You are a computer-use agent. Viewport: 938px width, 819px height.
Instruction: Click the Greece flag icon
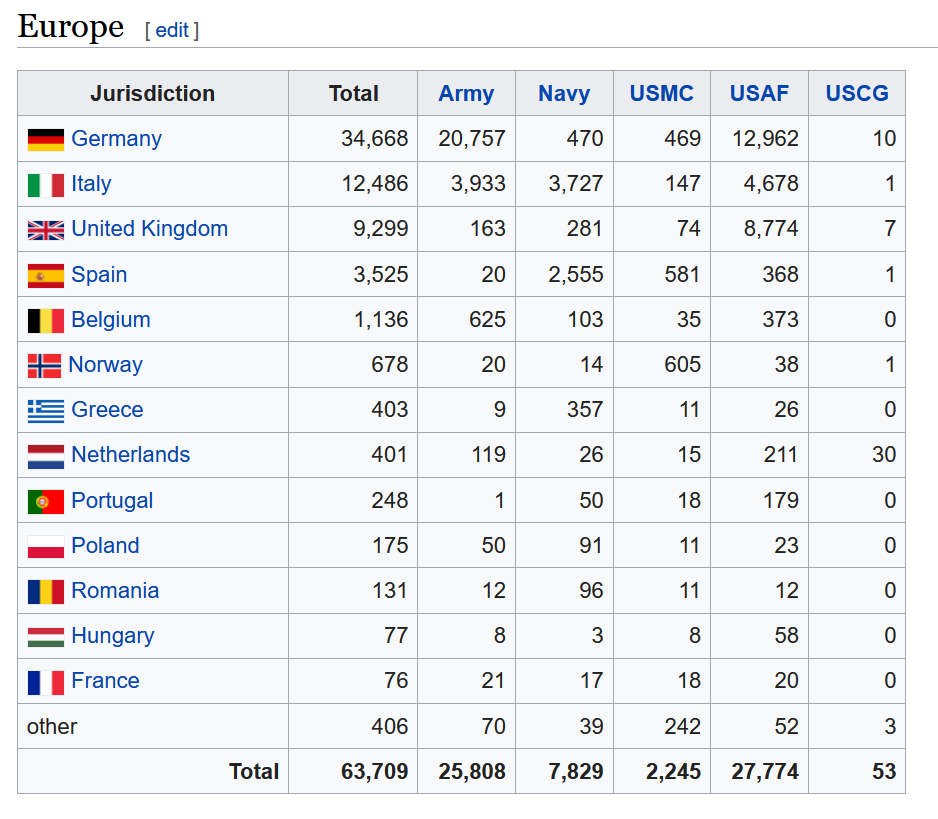(45, 411)
